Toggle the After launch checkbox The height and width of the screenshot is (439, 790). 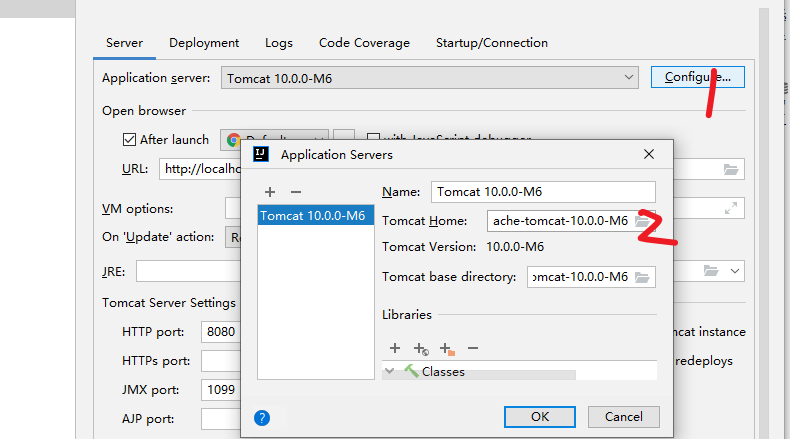129,140
